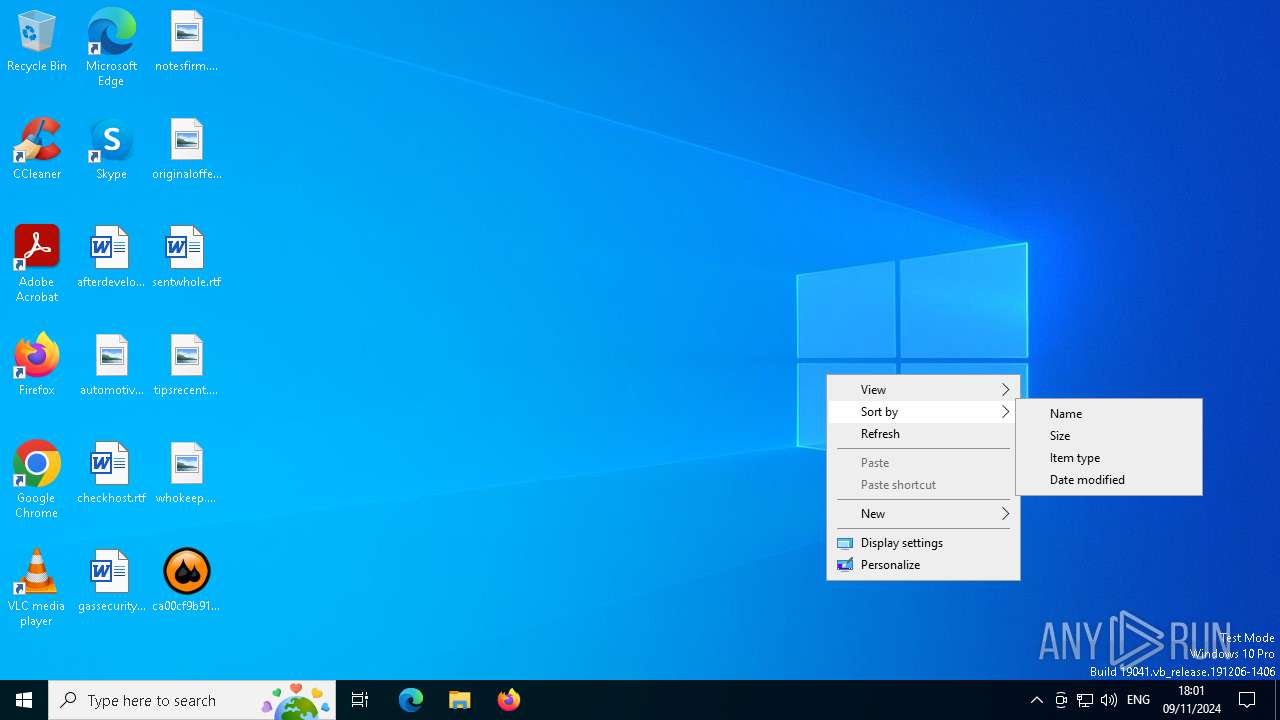The width and height of the screenshot is (1280, 720).
Task: Open the Meet Now tray icon
Action: coord(1061,700)
